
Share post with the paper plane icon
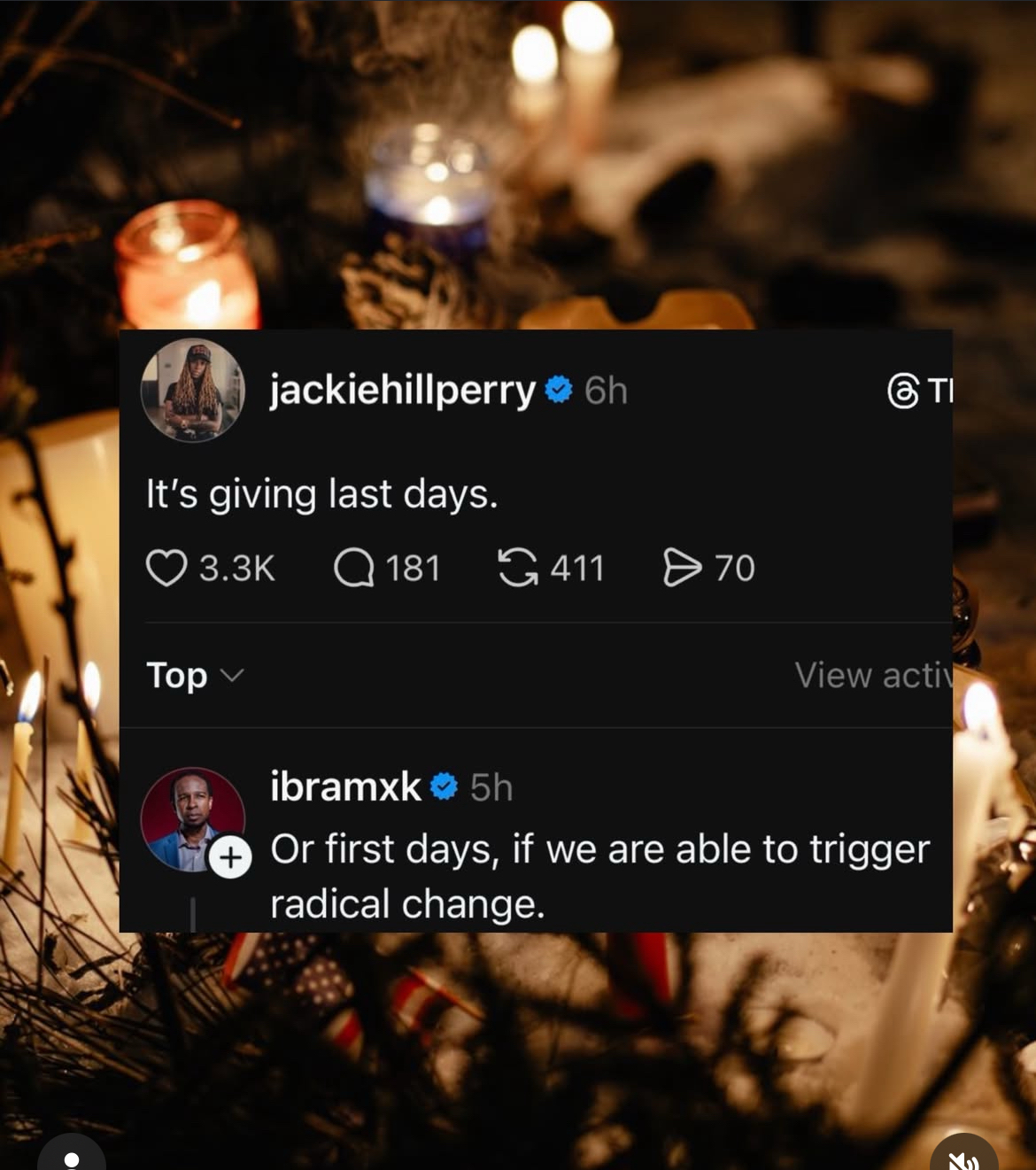682,568
